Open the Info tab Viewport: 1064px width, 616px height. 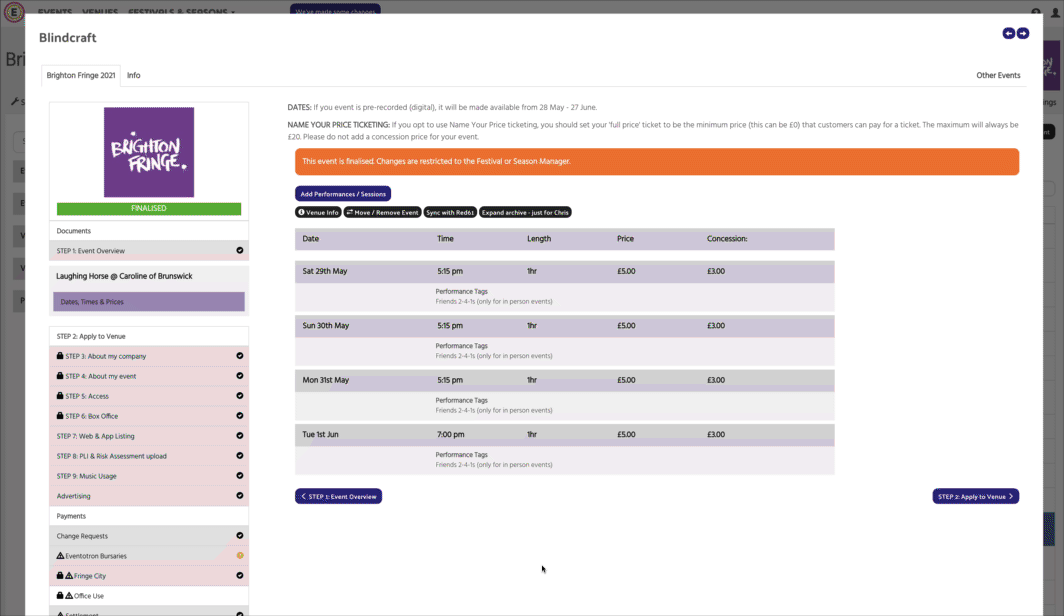(x=134, y=75)
